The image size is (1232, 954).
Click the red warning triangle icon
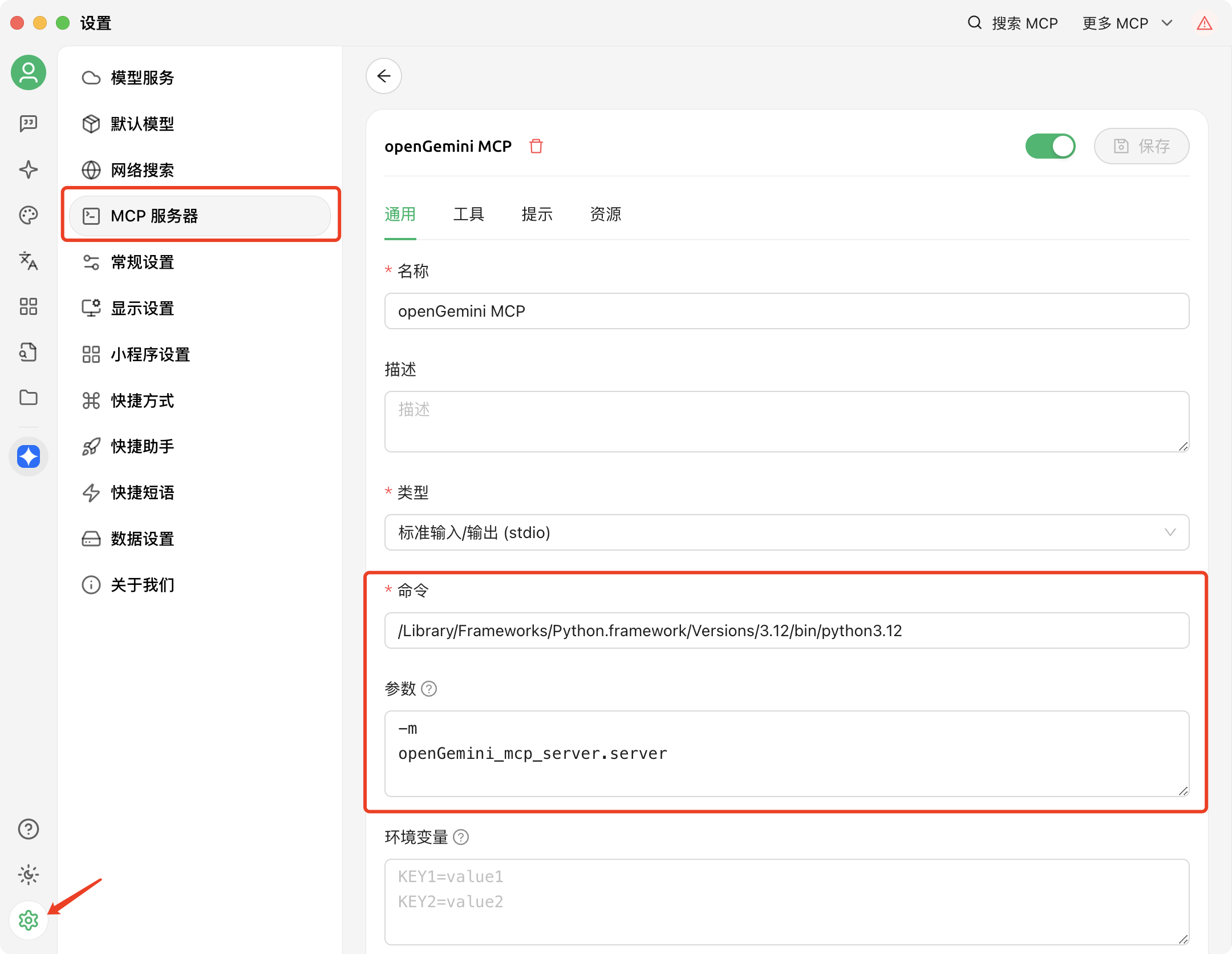click(x=1204, y=23)
